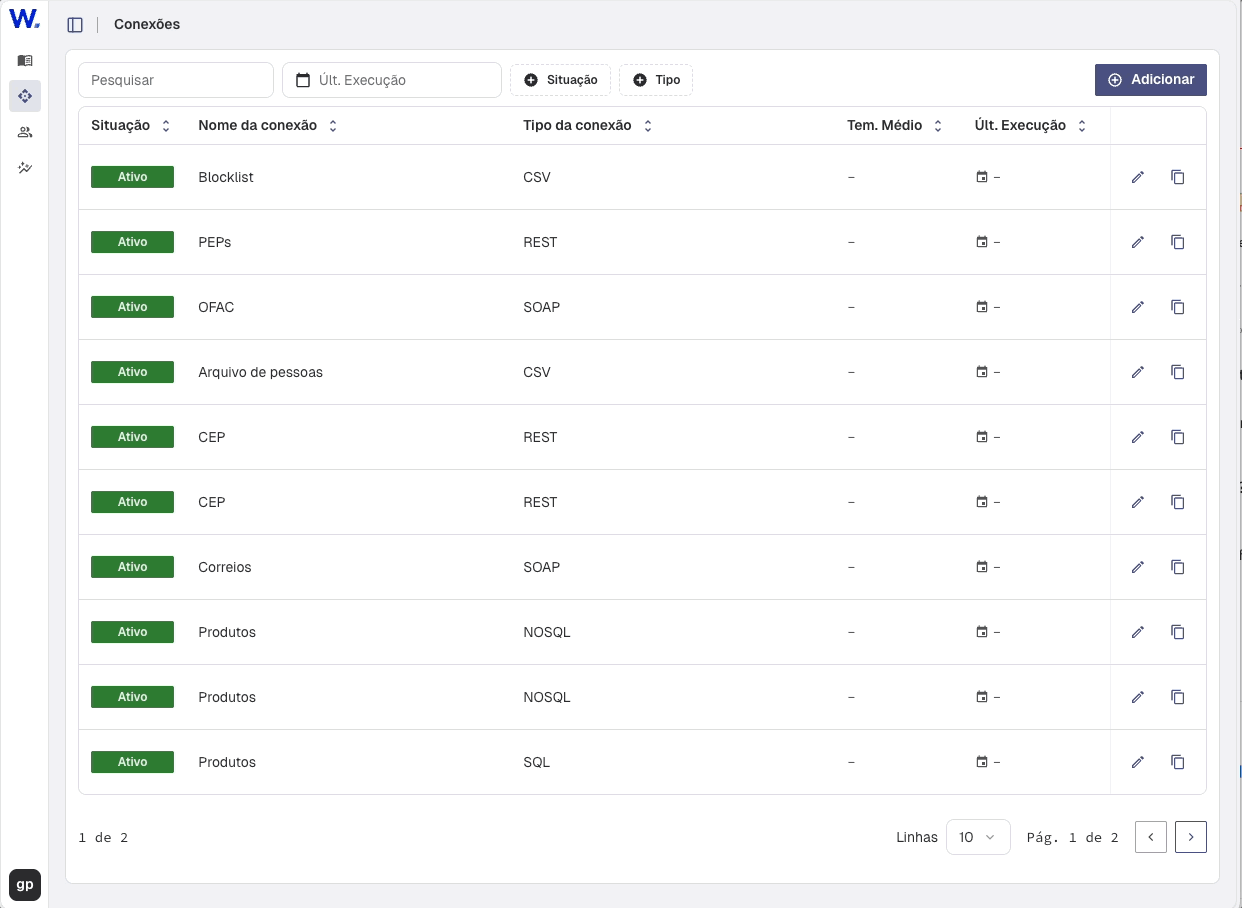Image resolution: width=1242 pixels, height=908 pixels.
Task: Expand the Linhas rows-per-page dropdown
Action: (x=977, y=837)
